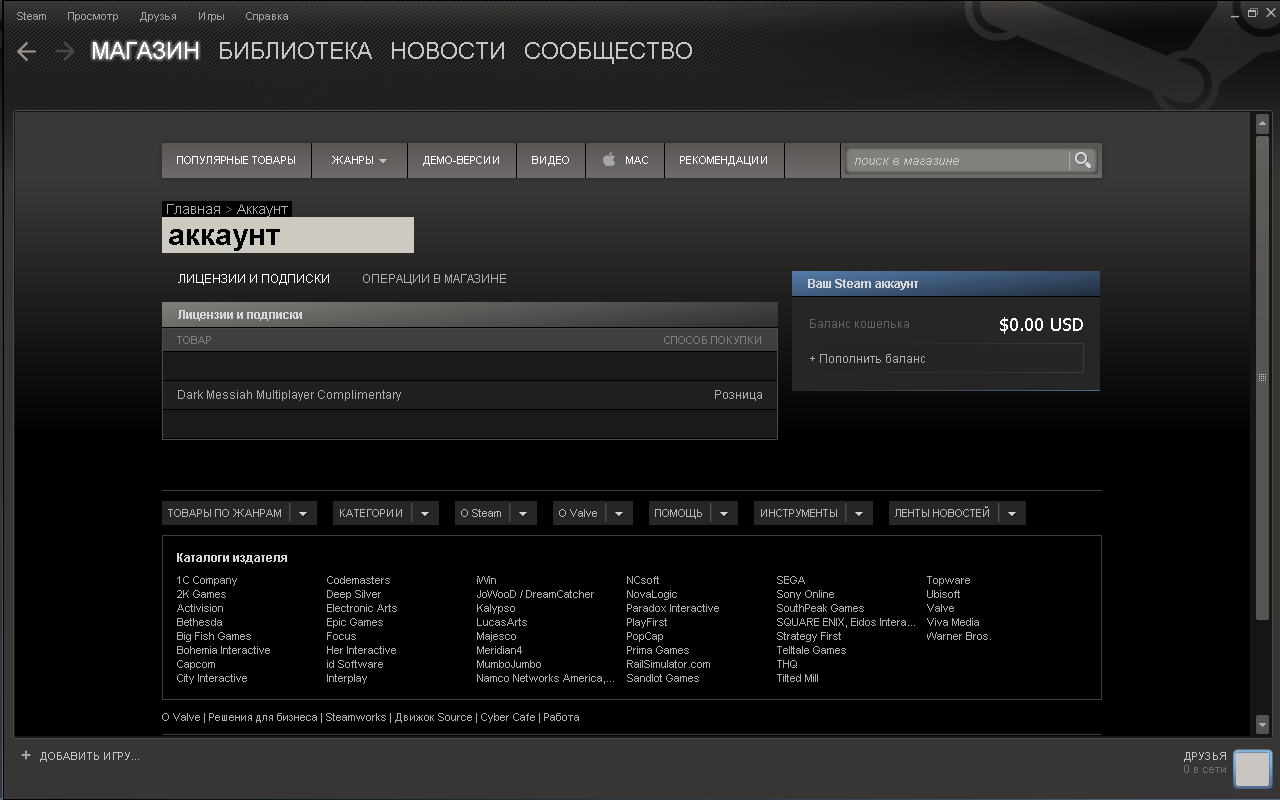Switch to the НОВОСТИ section
Viewport: 1280px width, 800px height.
(x=448, y=51)
